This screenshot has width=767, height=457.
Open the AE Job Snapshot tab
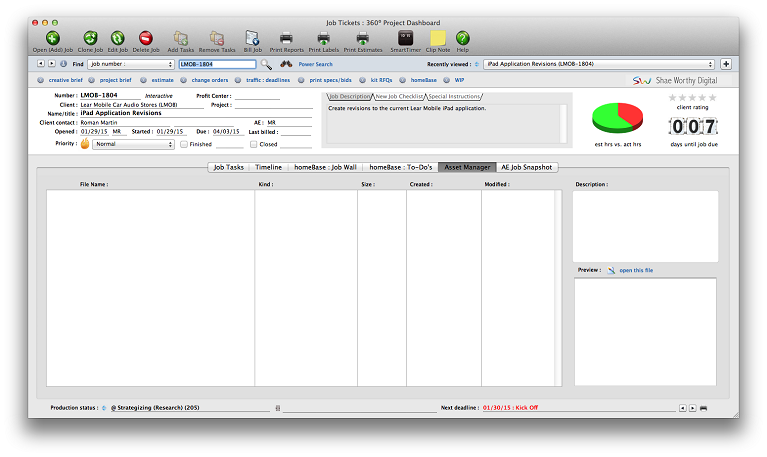(527, 167)
